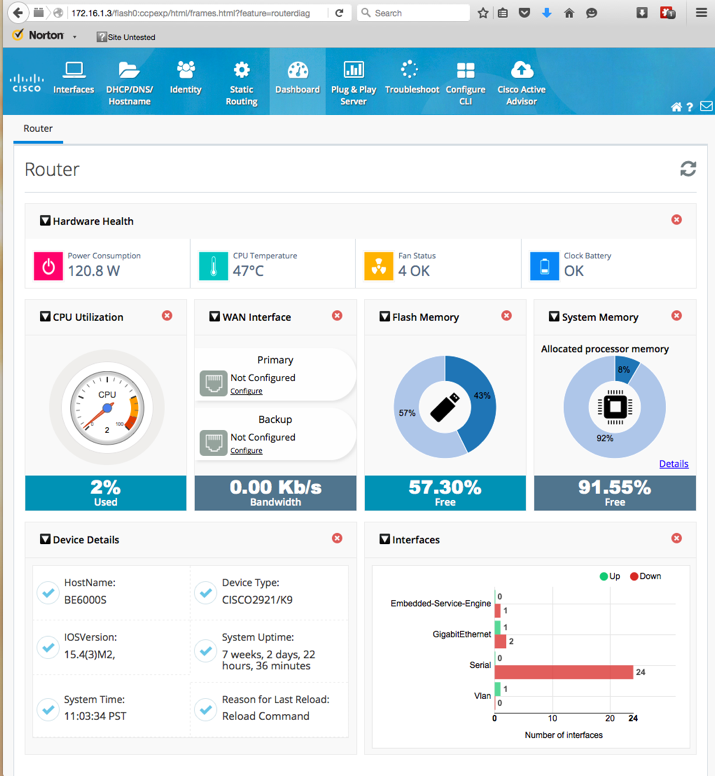
Task: Click the browser Search field
Action: click(x=413, y=13)
